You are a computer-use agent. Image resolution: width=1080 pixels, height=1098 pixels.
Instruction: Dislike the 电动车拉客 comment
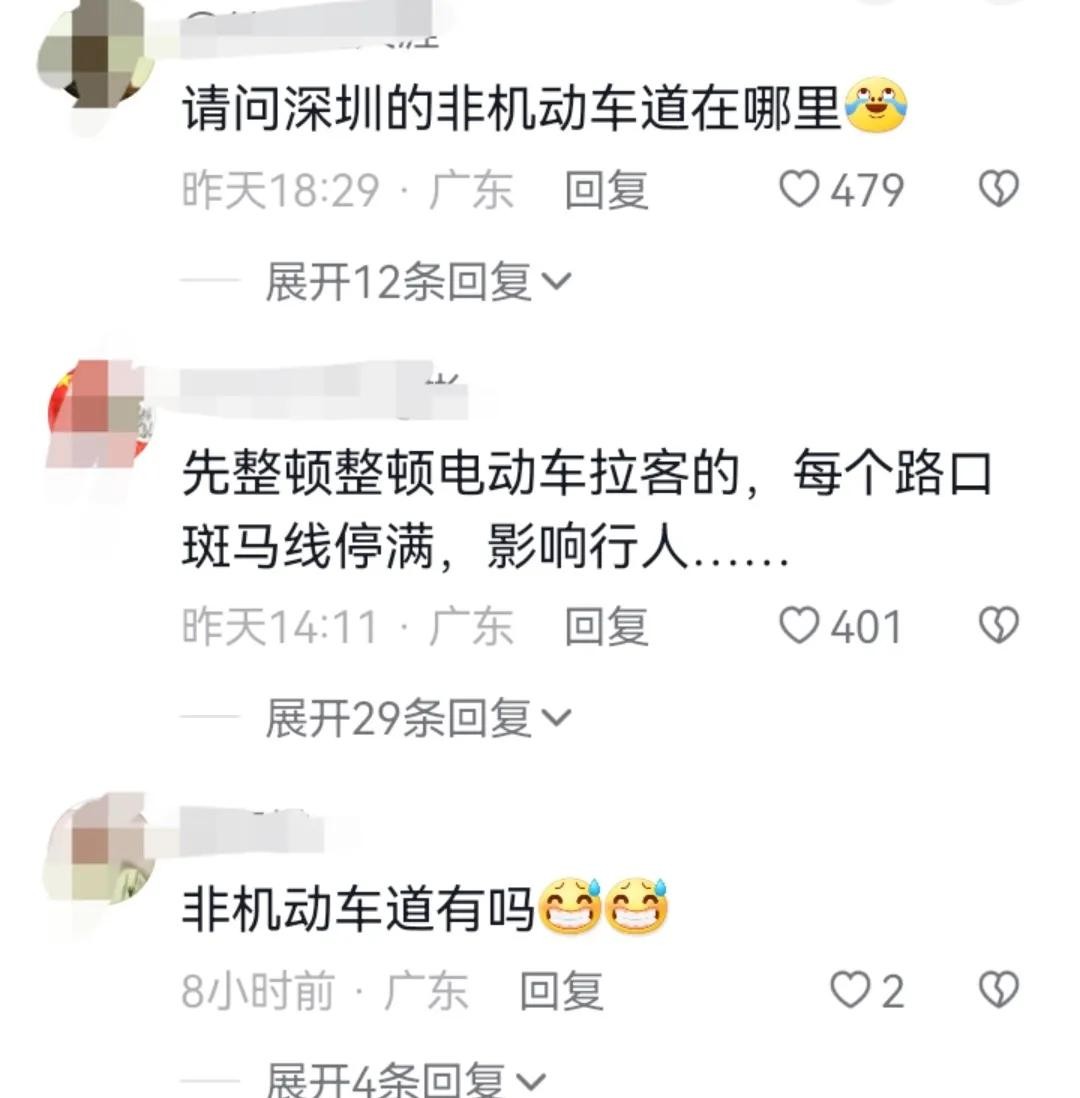998,625
